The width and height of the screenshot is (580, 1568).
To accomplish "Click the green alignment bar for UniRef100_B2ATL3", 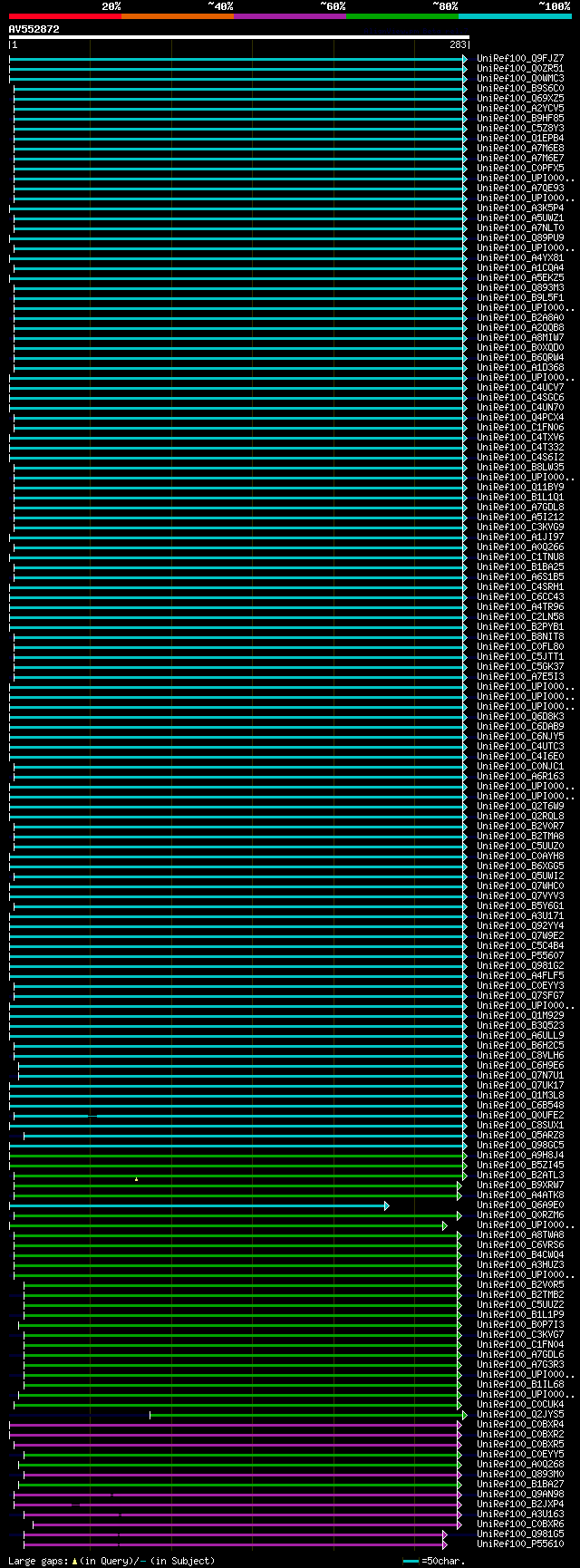I will click(x=240, y=1175).
